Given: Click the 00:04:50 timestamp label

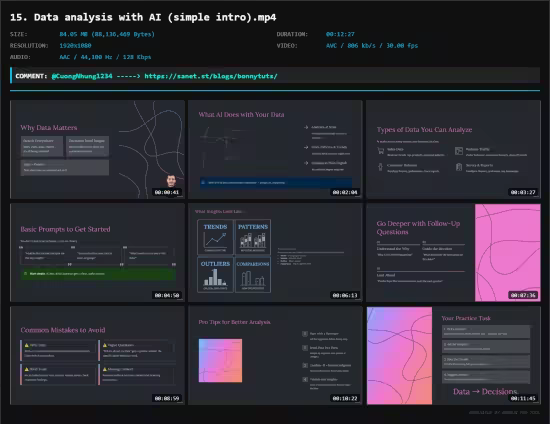Looking at the screenshot, I should tap(167, 295).
